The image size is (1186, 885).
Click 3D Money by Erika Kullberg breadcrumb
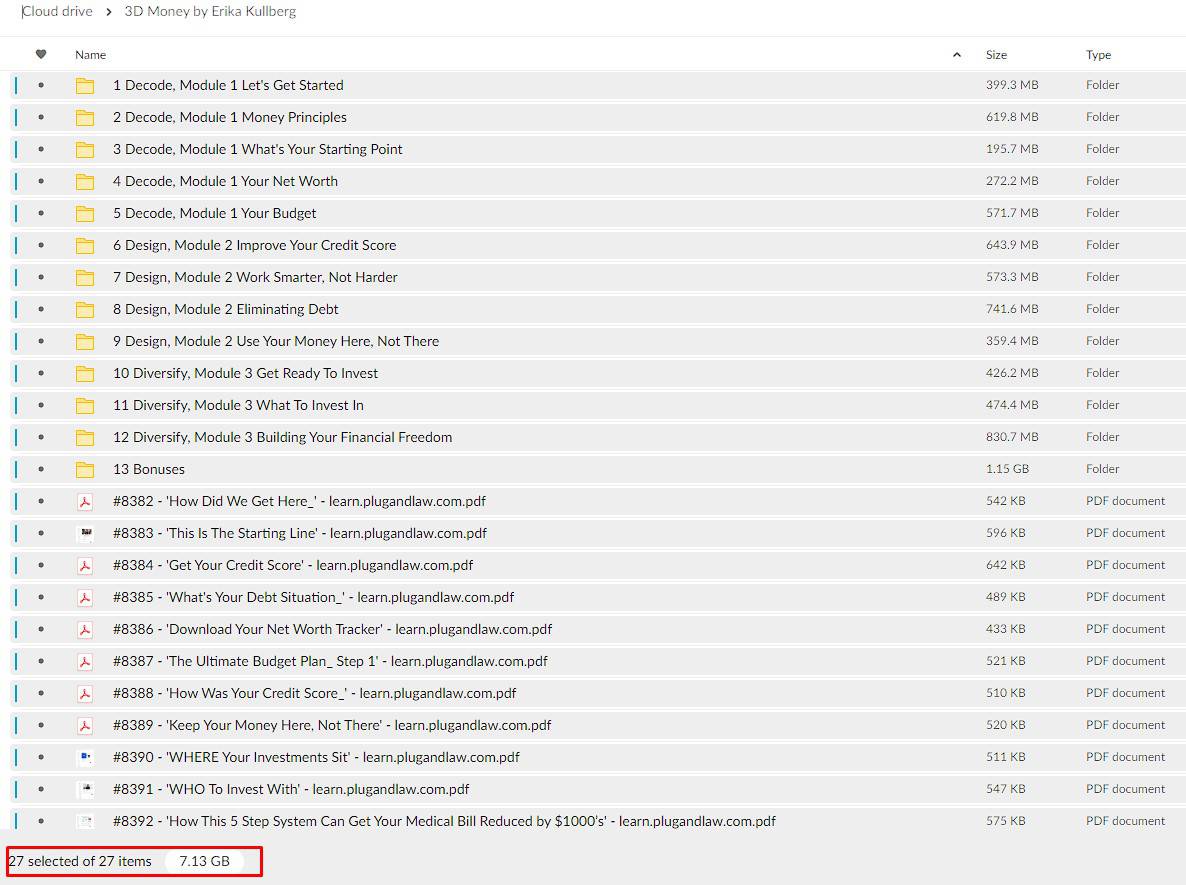[x=210, y=11]
